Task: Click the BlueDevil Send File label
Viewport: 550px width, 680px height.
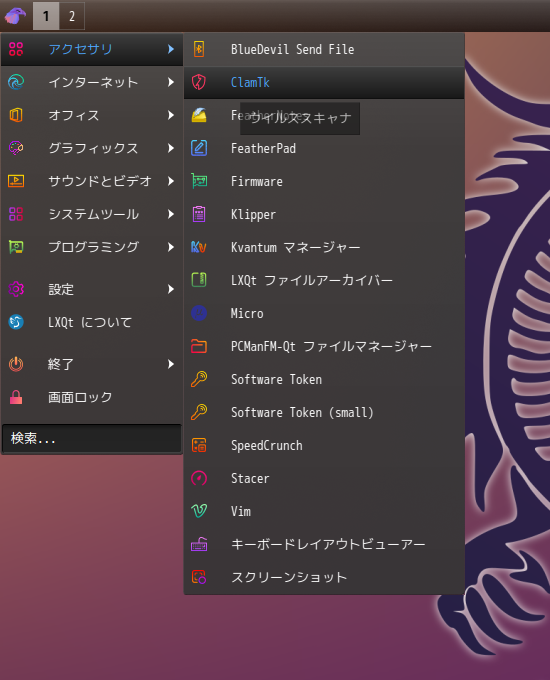Action: click(x=293, y=49)
